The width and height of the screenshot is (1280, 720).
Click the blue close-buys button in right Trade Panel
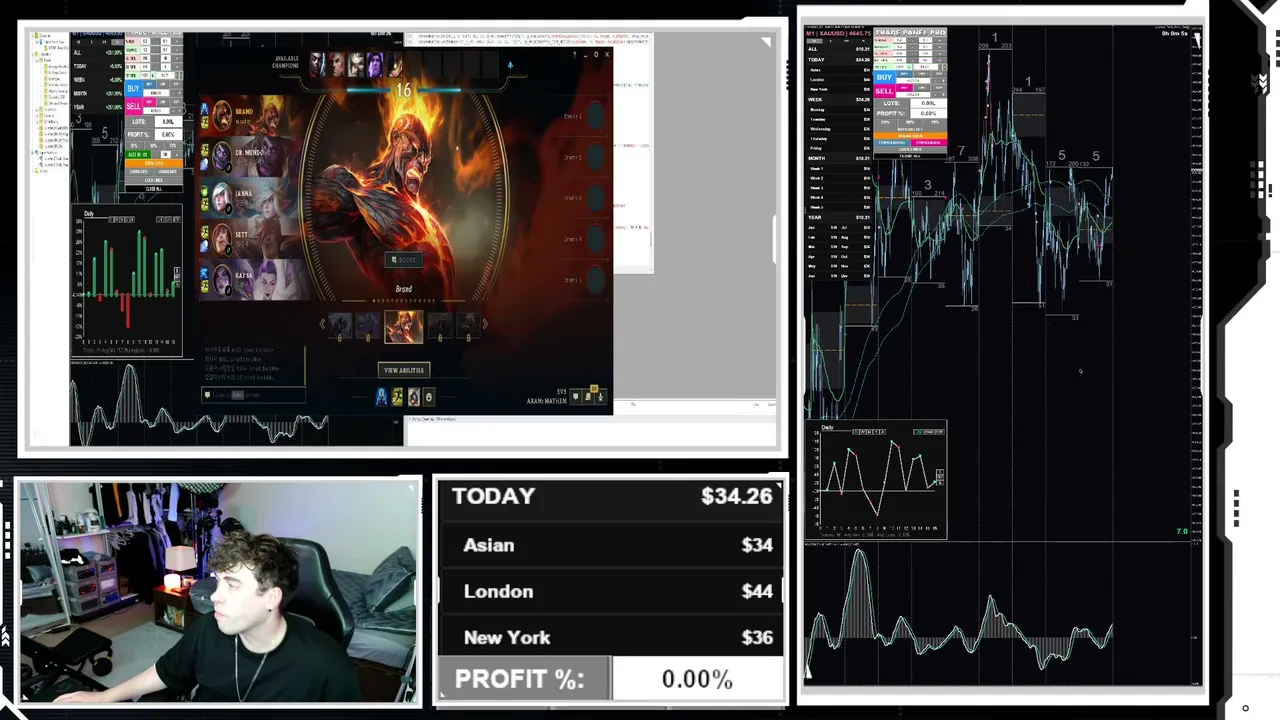(892, 142)
